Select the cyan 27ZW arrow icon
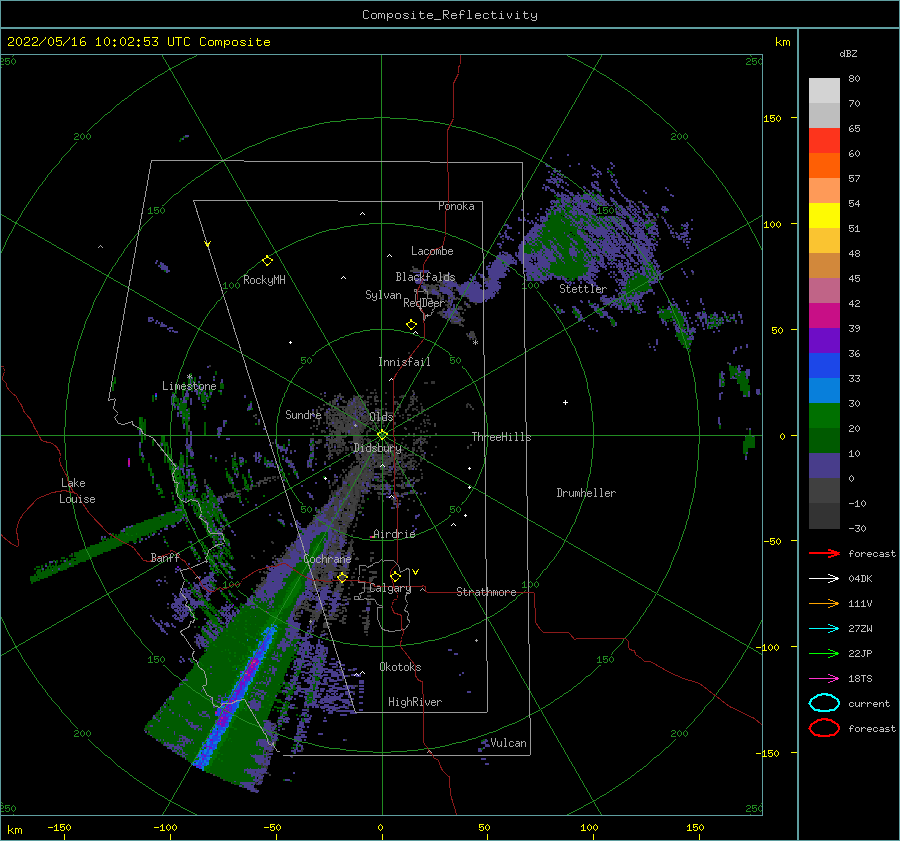This screenshot has height=841, width=900. pyautogui.click(x=824, y=629)
